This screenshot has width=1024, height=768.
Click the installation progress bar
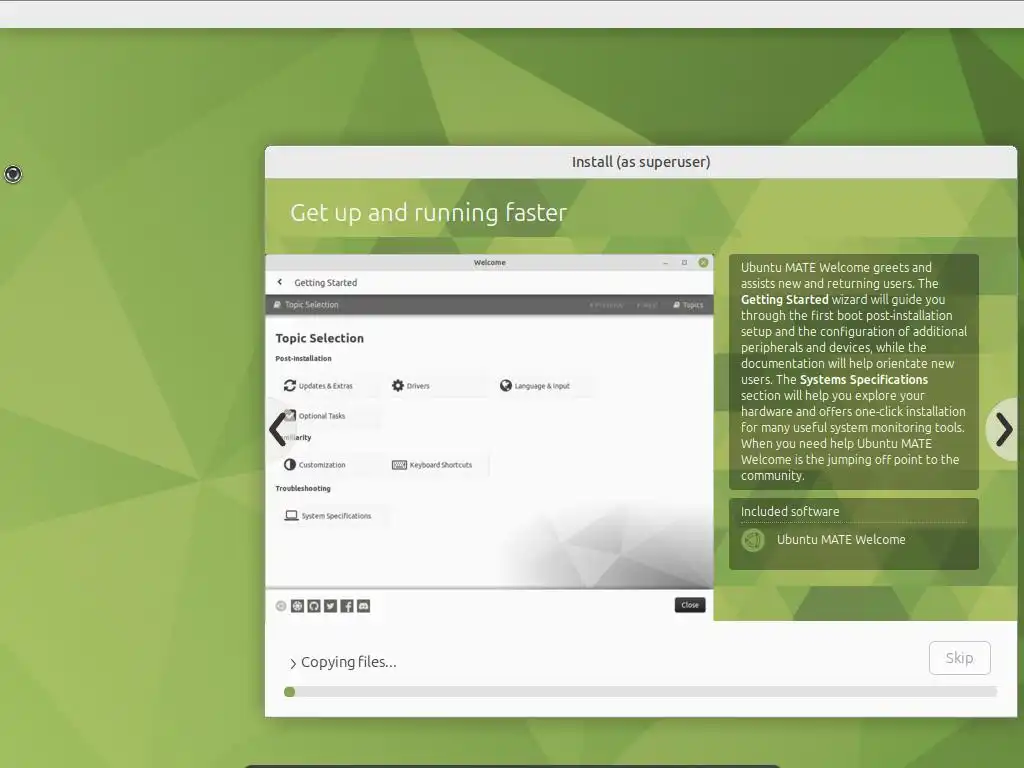(x=641, y=692)
